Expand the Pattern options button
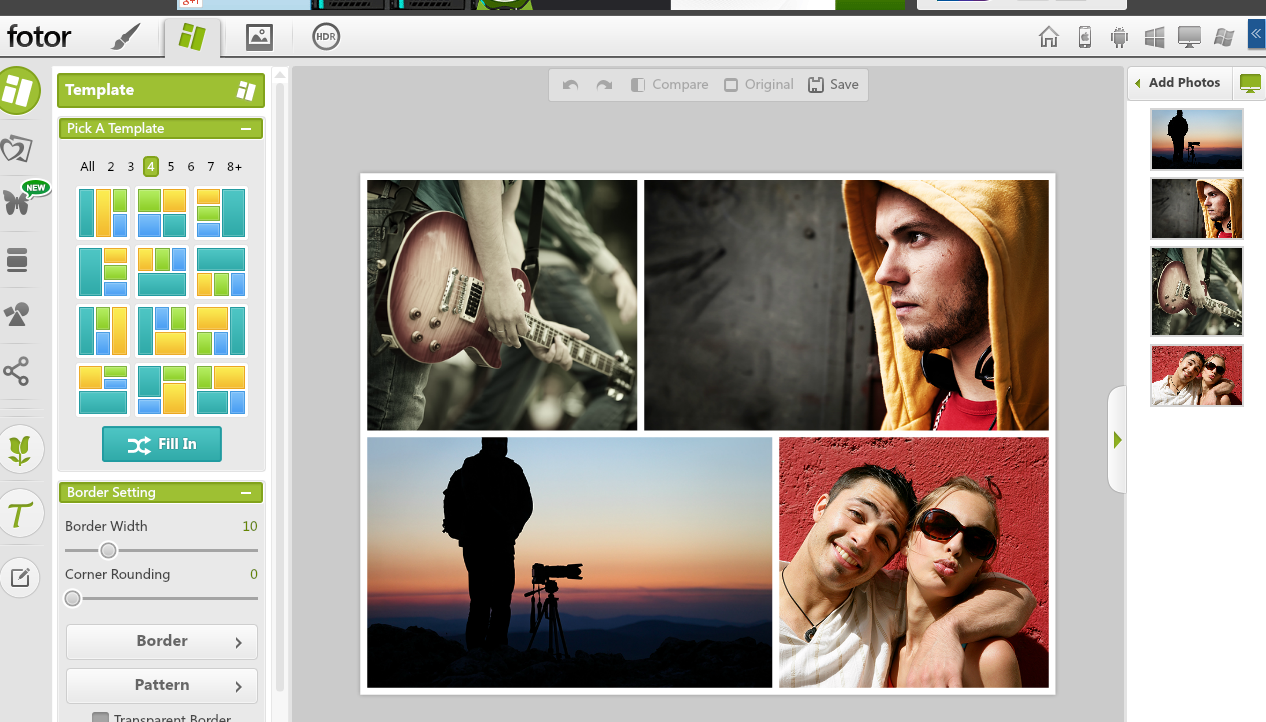 162,685
